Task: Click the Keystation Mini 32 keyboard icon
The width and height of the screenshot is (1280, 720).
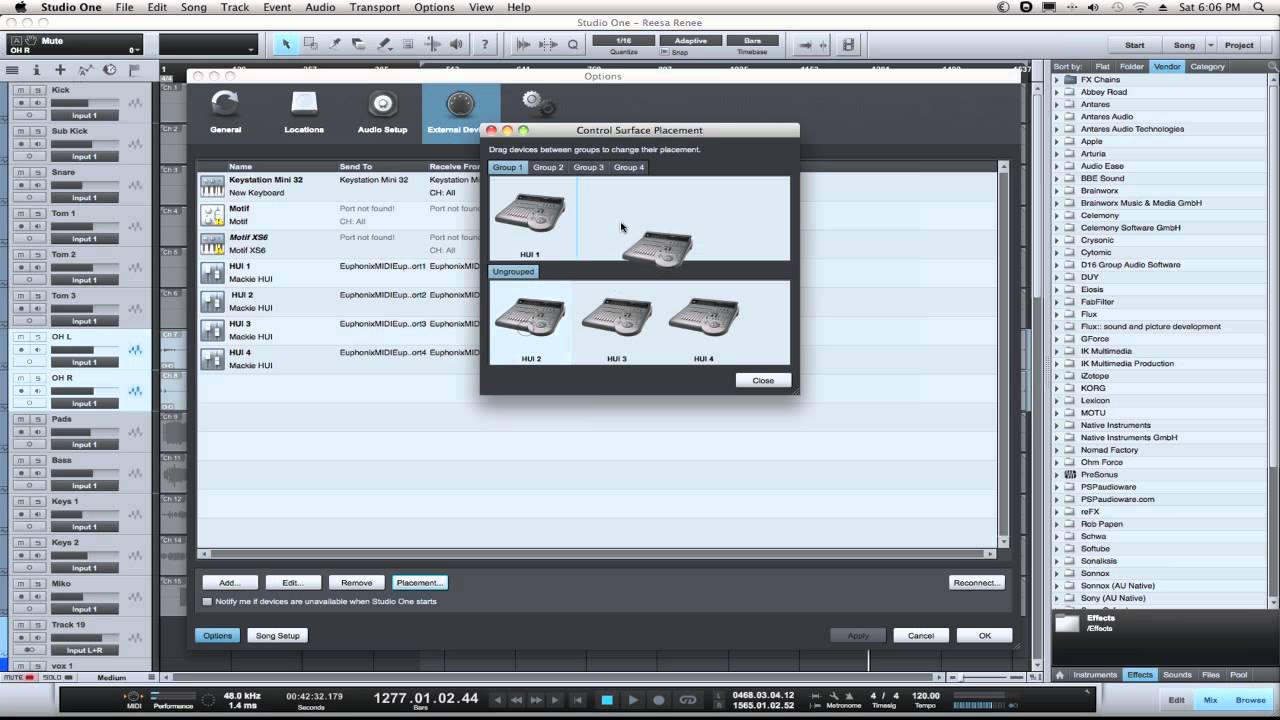Action: coord(212,186)
